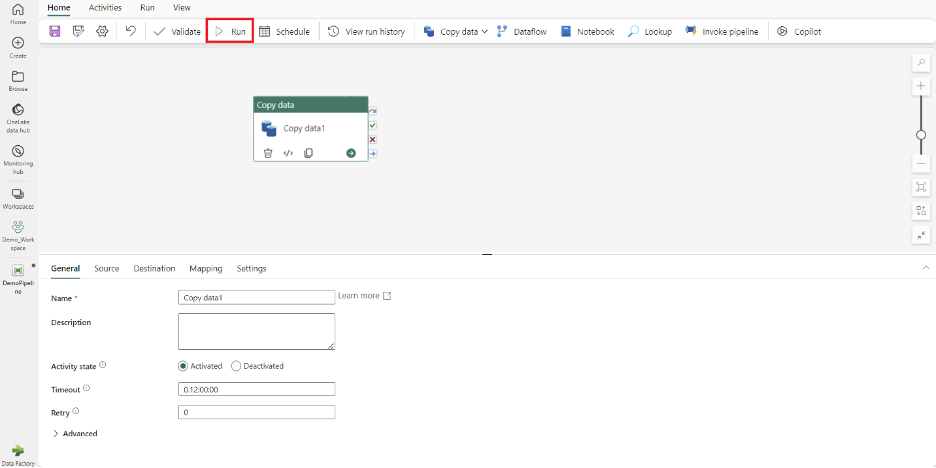Click the On fail red X connector
Image resolution: width=936 pixels, height=468 pixels.
coord(372,140)
